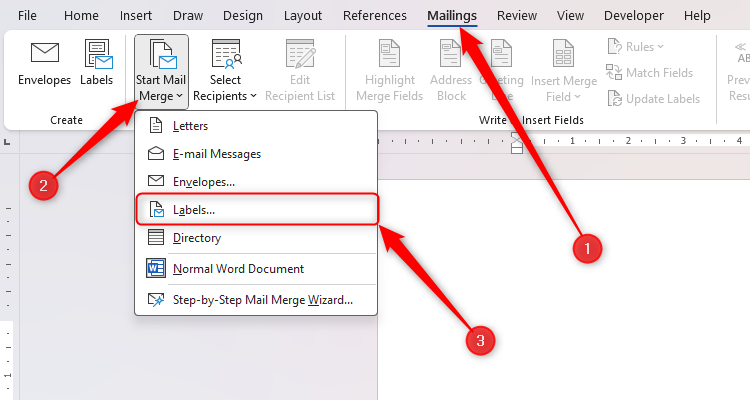Click the indent marker on horizontal ruler

tap(517, 143)
